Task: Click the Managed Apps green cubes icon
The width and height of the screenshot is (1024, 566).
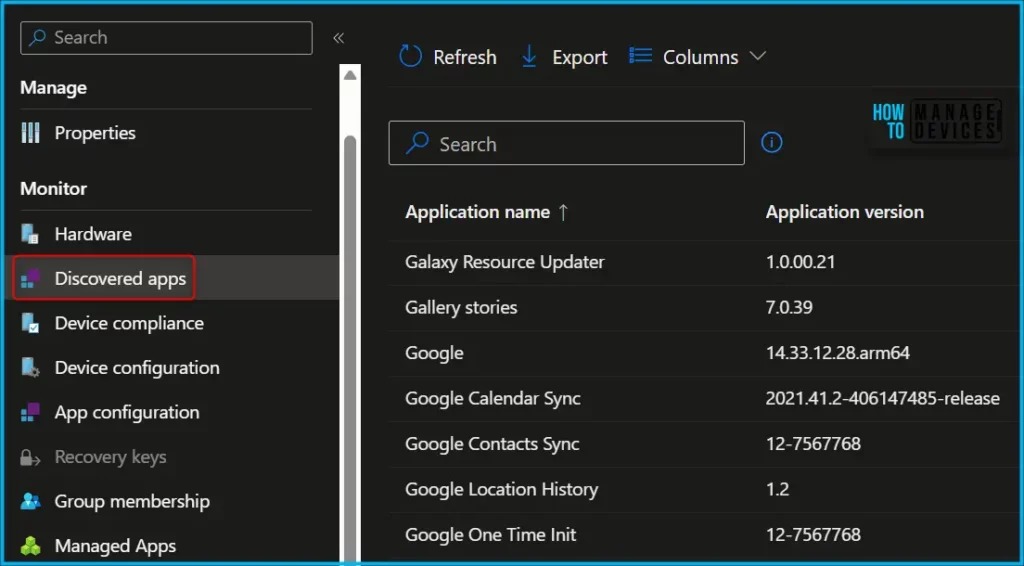Action: pyautogui.click(x=30, y=546)
